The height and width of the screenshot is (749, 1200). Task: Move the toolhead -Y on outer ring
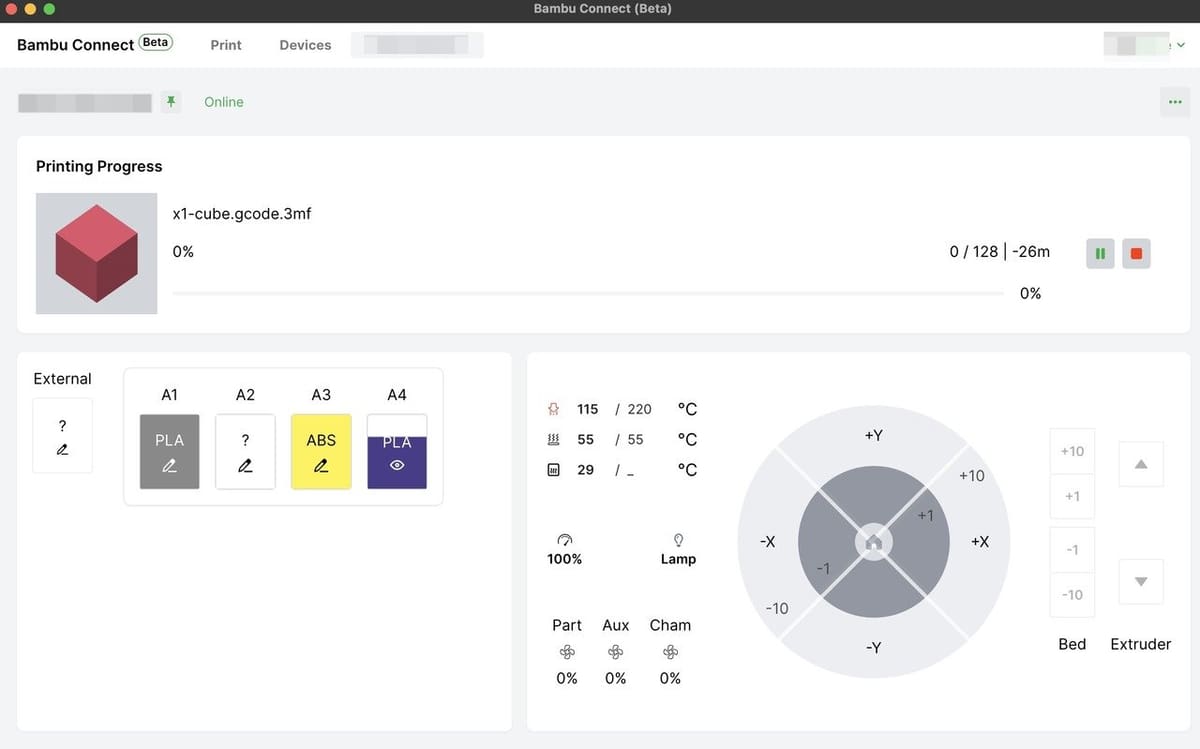873,647
